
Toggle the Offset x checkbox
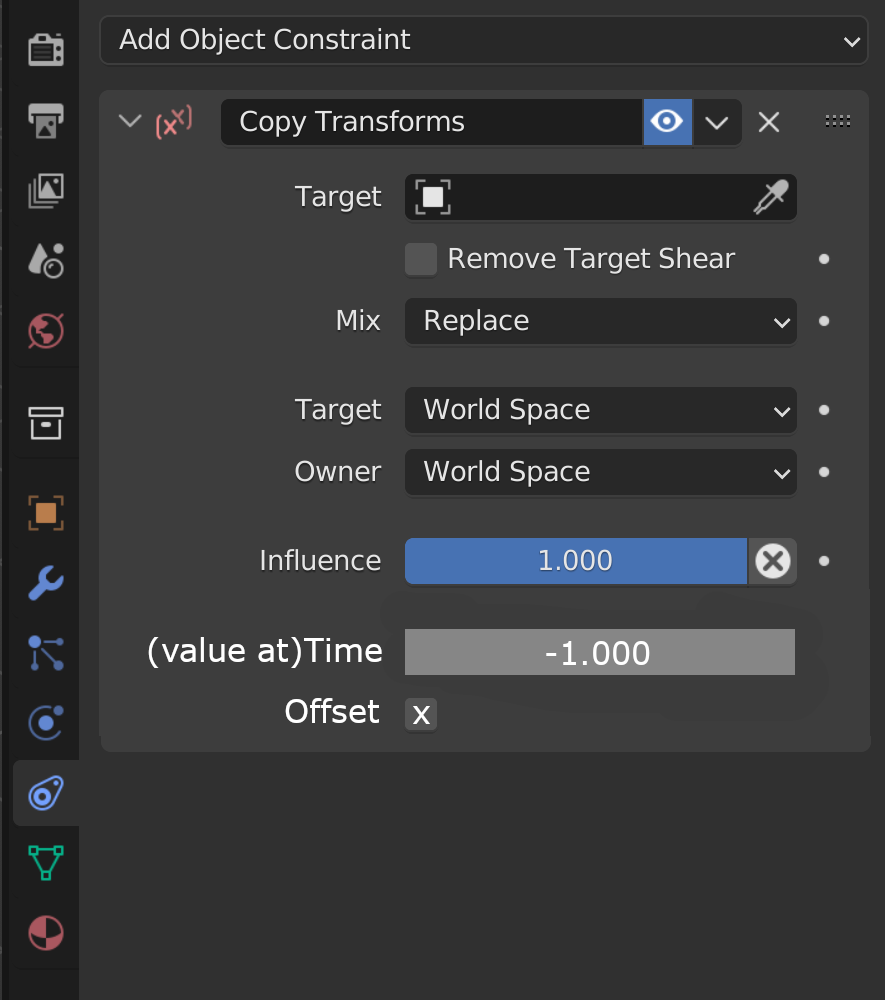point(421,714)
